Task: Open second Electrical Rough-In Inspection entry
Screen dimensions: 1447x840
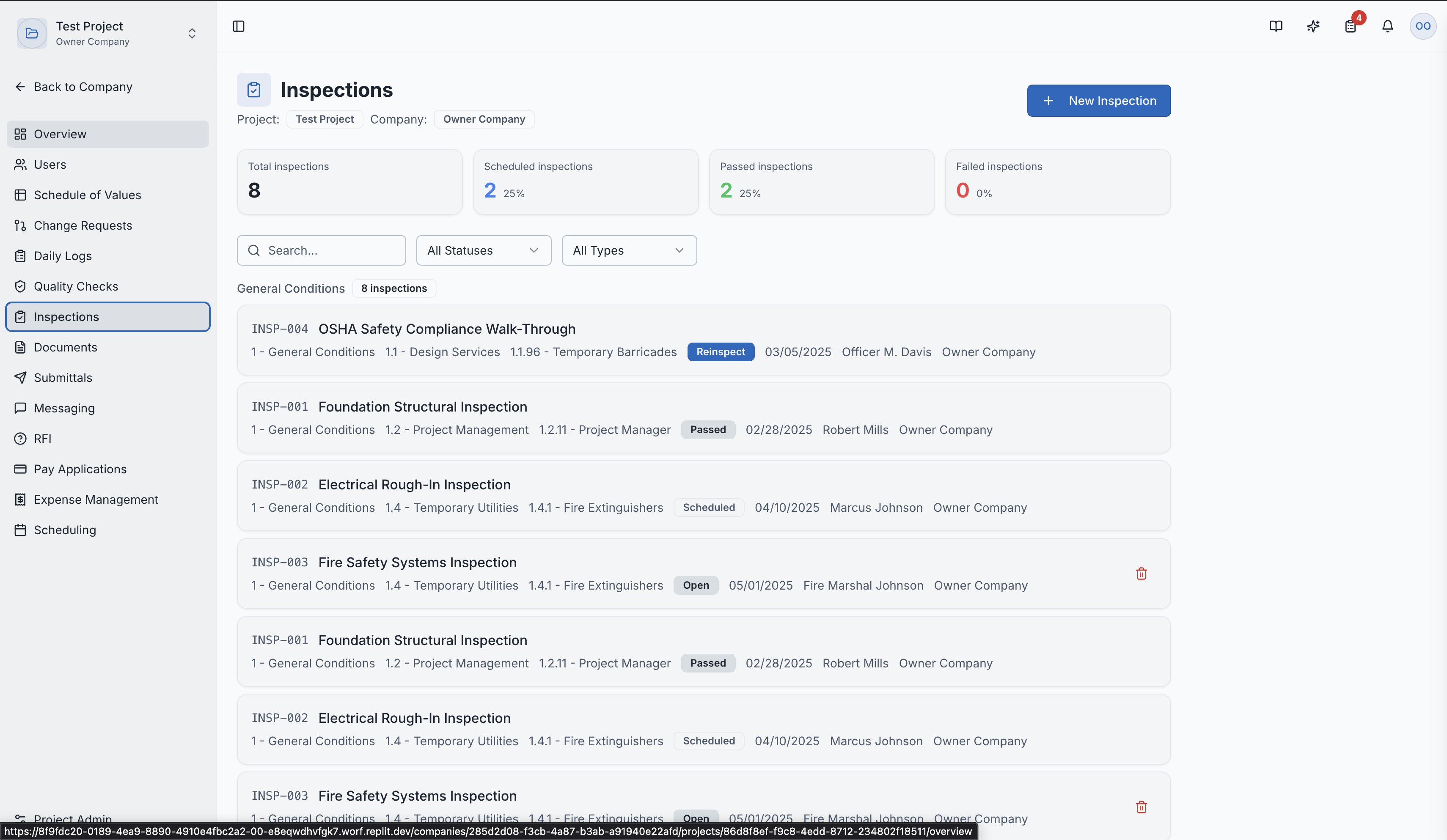Action: click(x=703, y=729)
